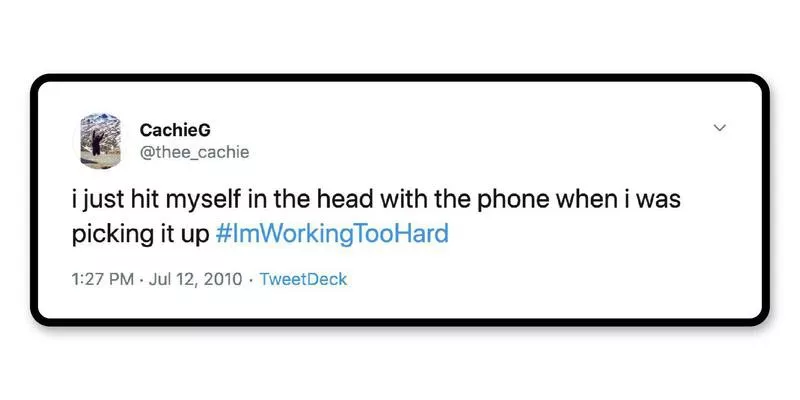Click the TweetDeck source link
Image resolution: width=800 pixels, height=400 pixels.
tap(303, 279)
